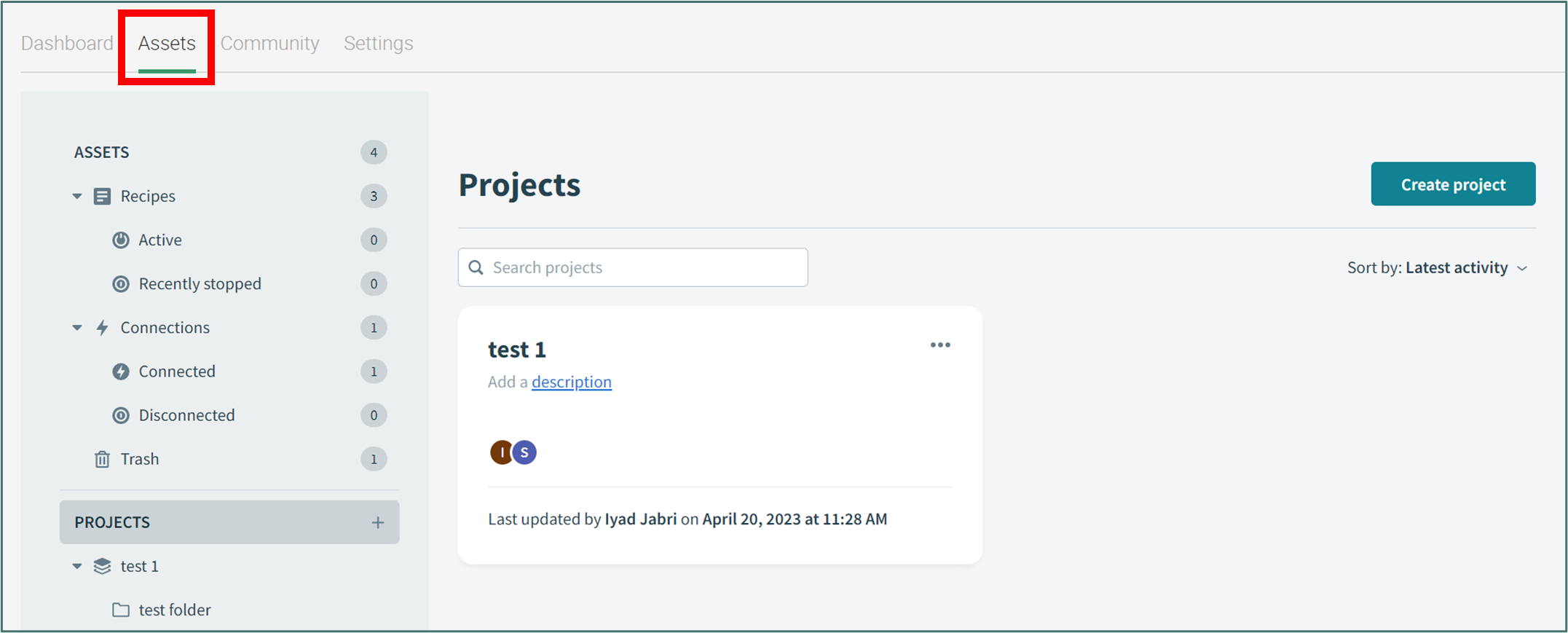The height and width of the screenshot is (633, 1568).
Task: Switch to the Dashboard tab
Action: tap(67, 43)
